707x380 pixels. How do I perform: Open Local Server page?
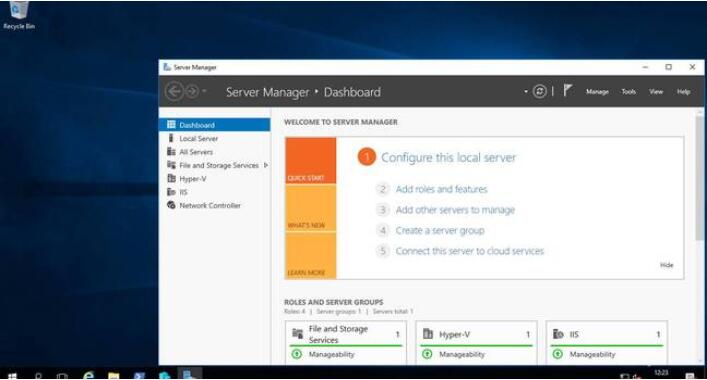(198, 138)
